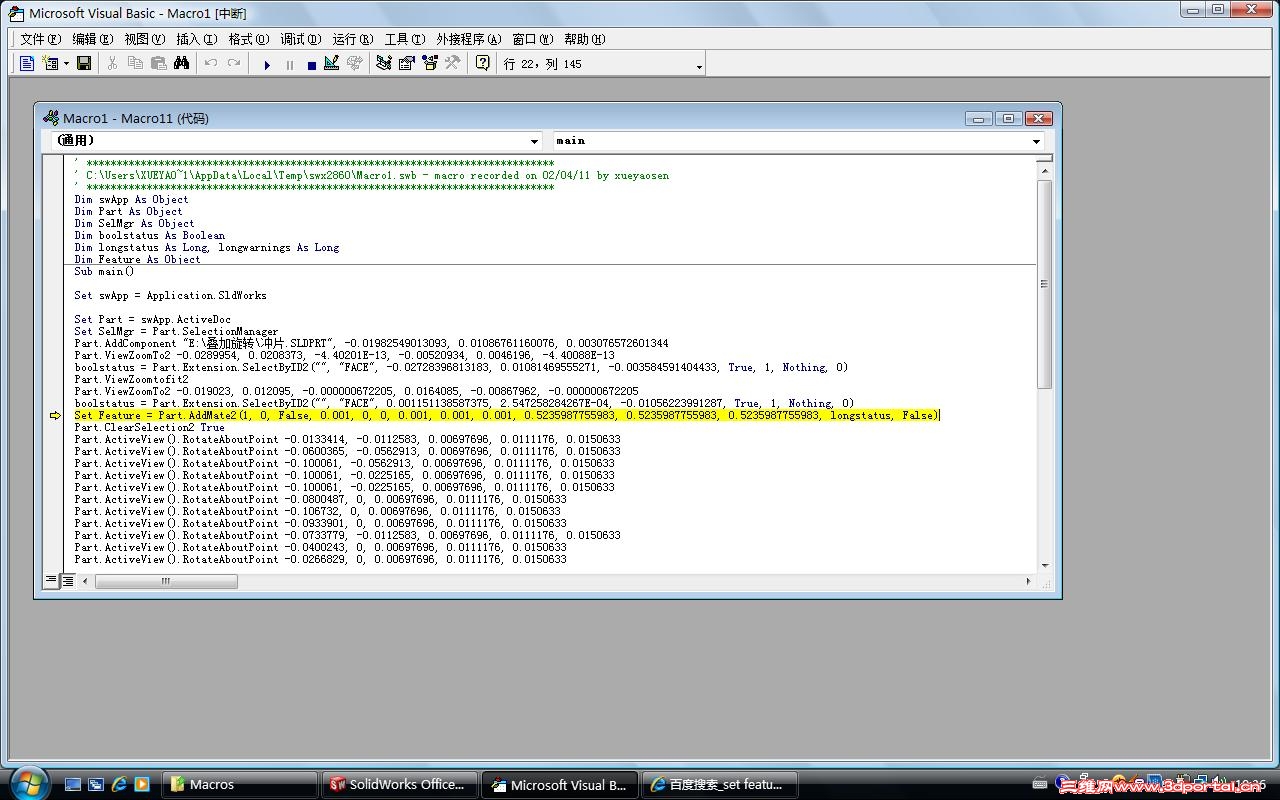Open the 视图 (View) menu
Image resolution: width=1280 pixels, height=800 pixels.
click(x=145, y=39)
